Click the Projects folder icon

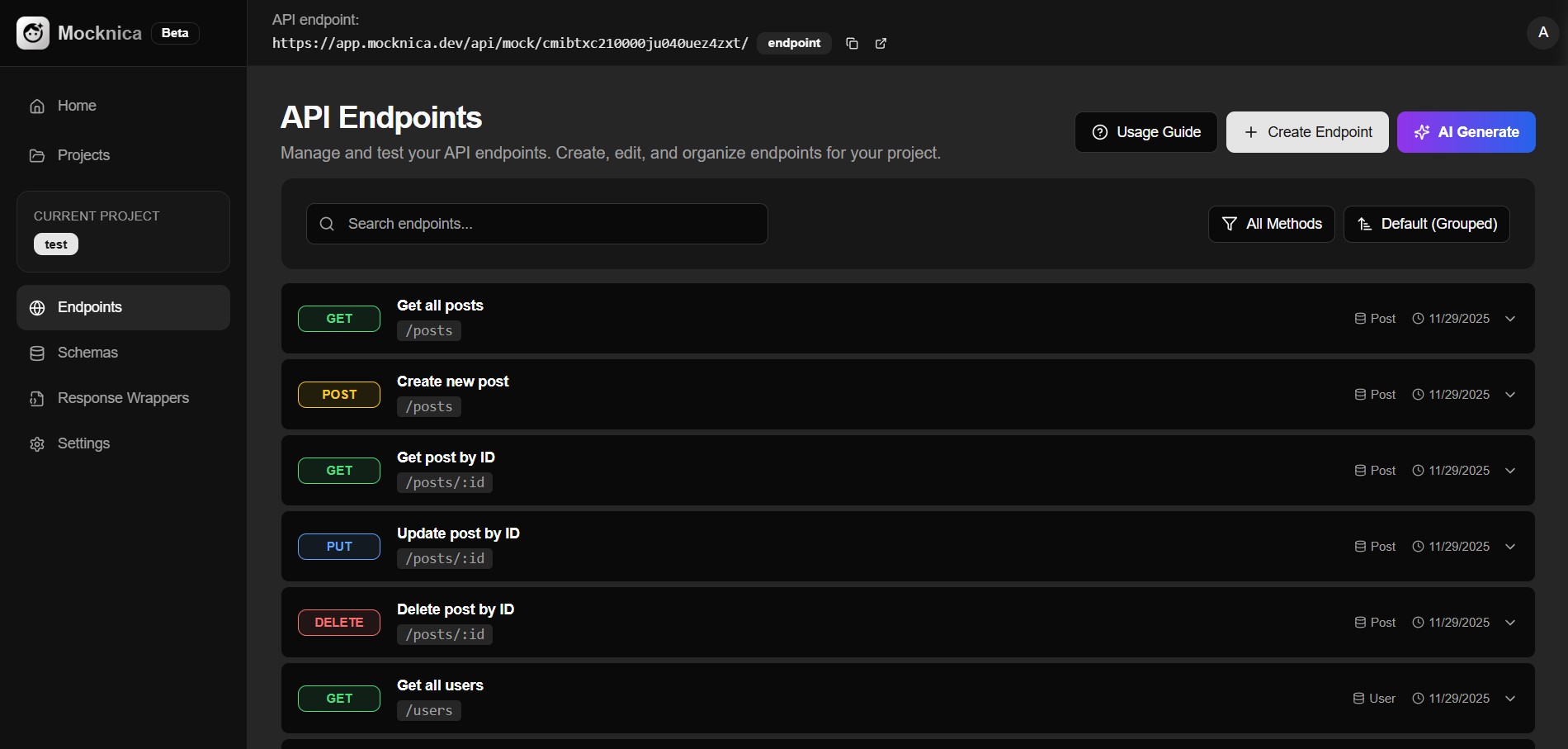click(x=37, y=155)
